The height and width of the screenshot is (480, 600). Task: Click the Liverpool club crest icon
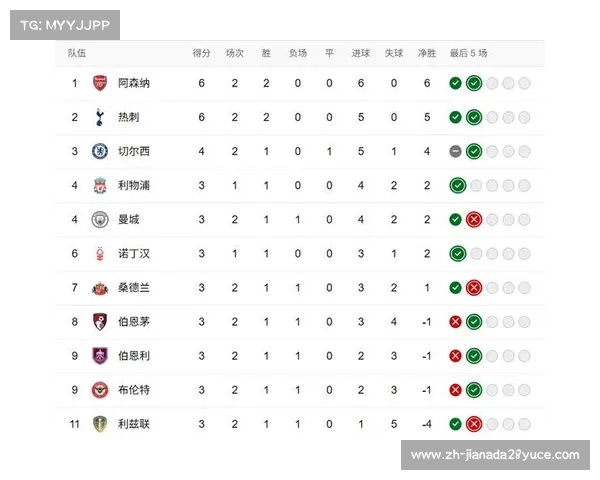click(x=99, y=185)
